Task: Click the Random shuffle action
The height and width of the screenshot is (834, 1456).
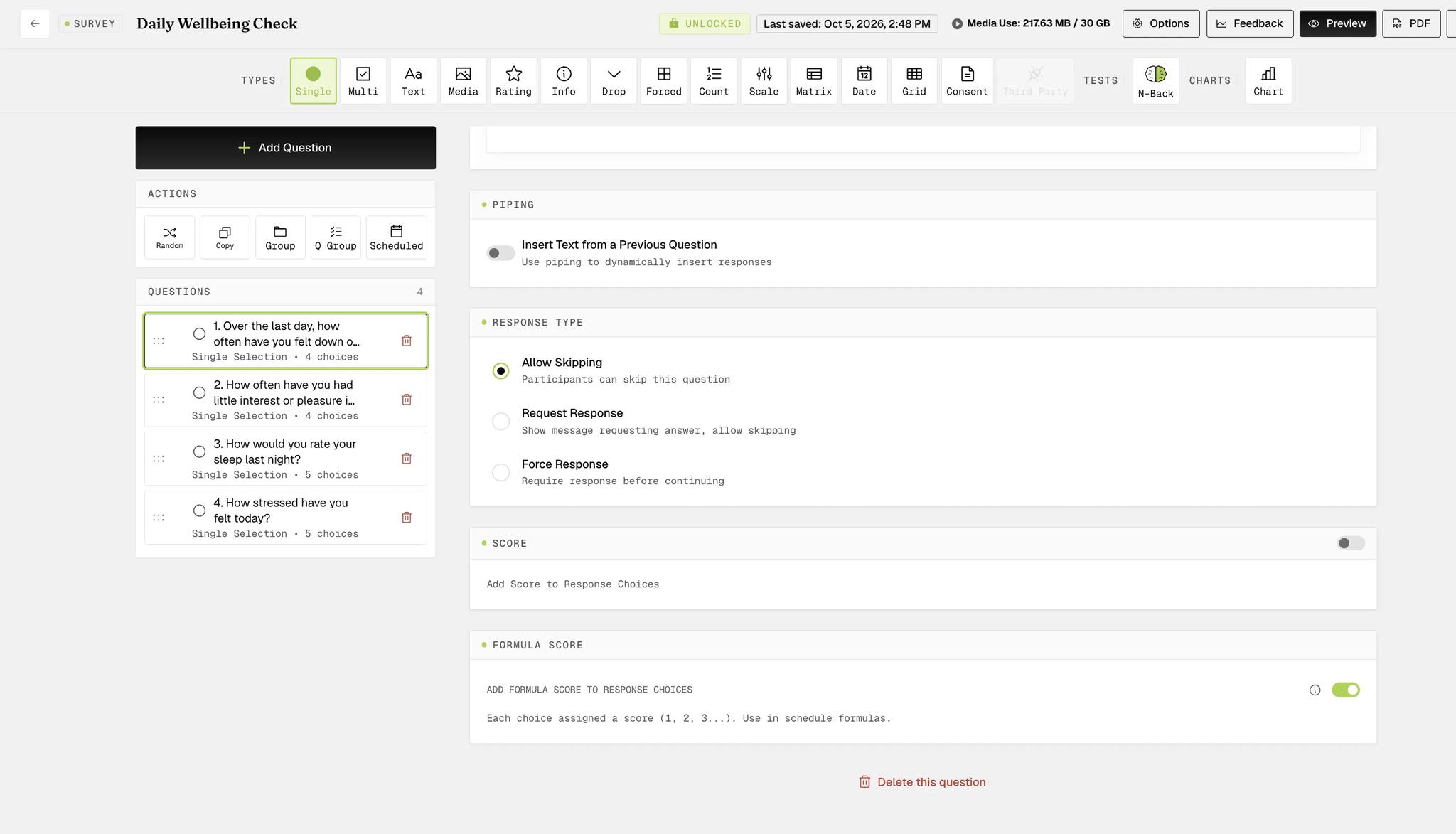Action: tap(169, 237)
